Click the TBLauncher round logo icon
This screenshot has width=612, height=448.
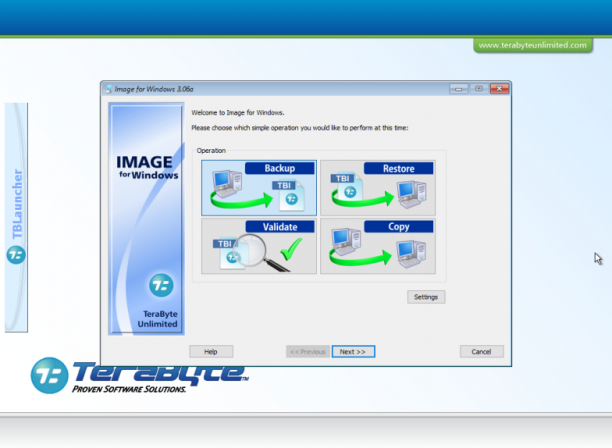[16, 255]
